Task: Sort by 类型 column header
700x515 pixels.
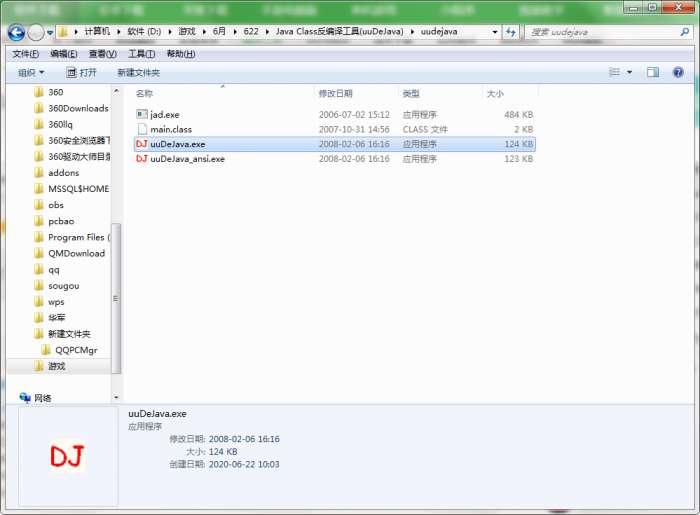Action: click(x=411, y=94)
